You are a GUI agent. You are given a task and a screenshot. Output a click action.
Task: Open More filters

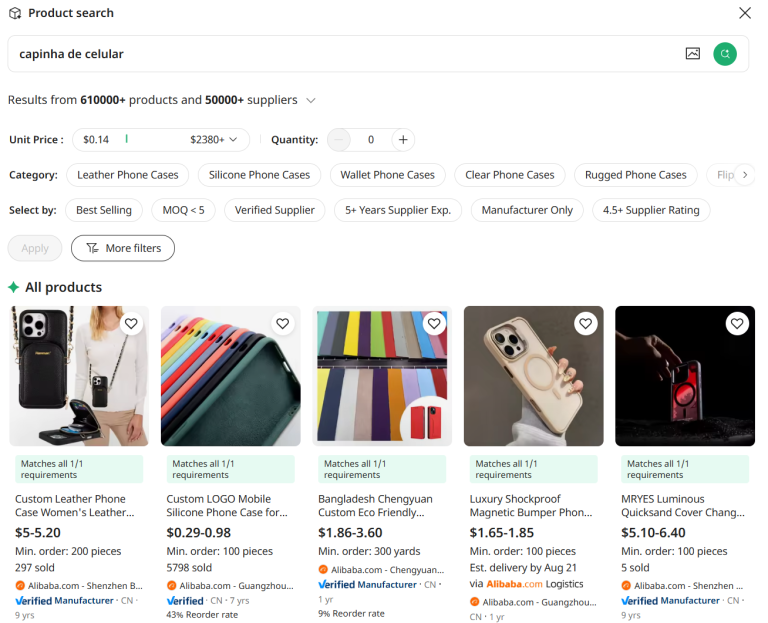123,248
